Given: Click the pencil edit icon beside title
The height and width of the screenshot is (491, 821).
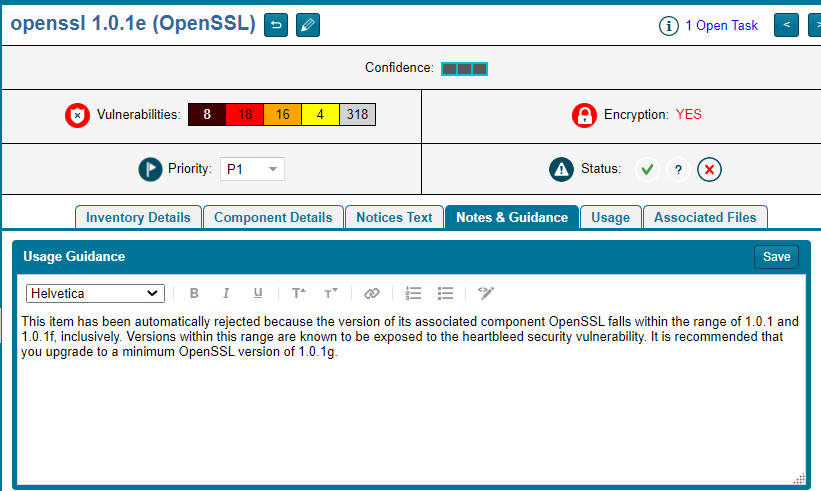Looking at the screenshot, I should click(x=308, y=25).
